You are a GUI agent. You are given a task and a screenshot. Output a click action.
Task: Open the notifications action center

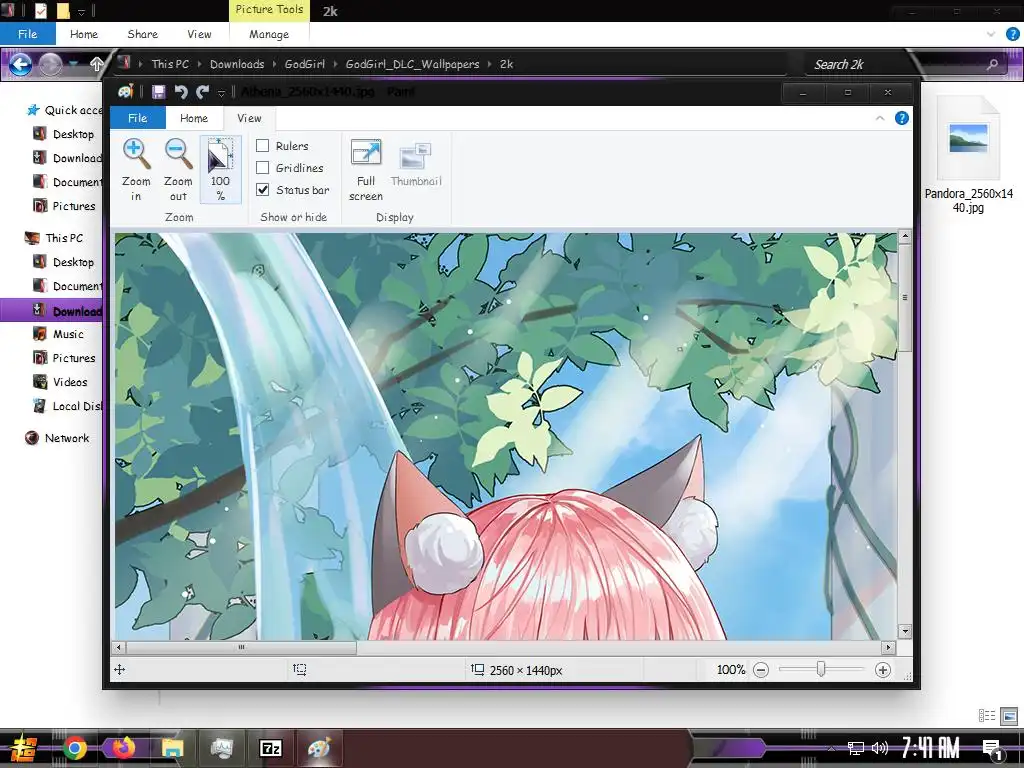point(992,748)
